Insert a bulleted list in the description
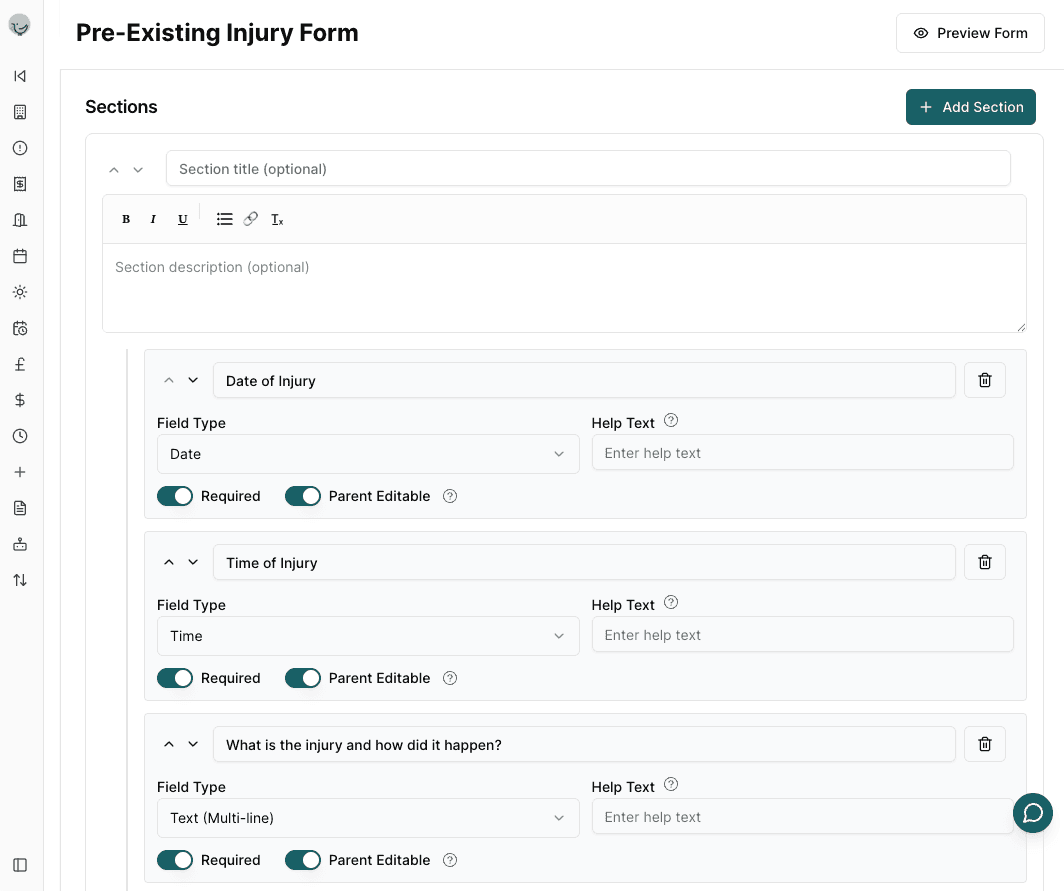The image size is (1064, 891). (x=224, y=219)
